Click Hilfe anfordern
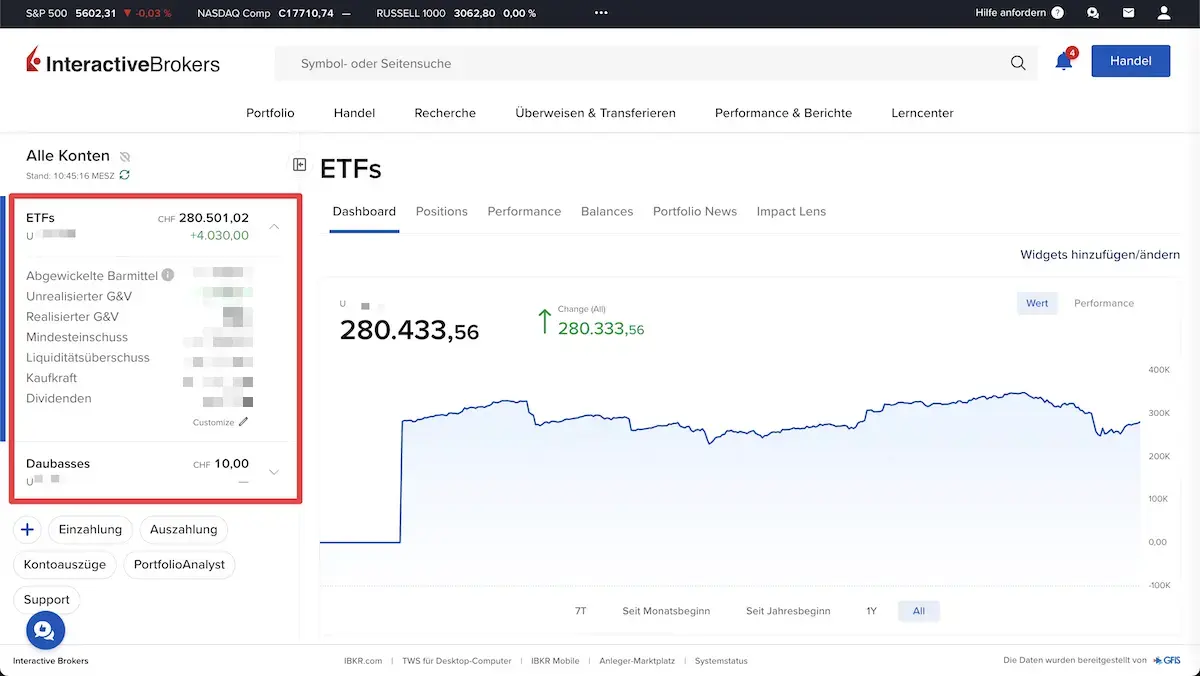The image size is (1200, 676). pos(1011,13)
